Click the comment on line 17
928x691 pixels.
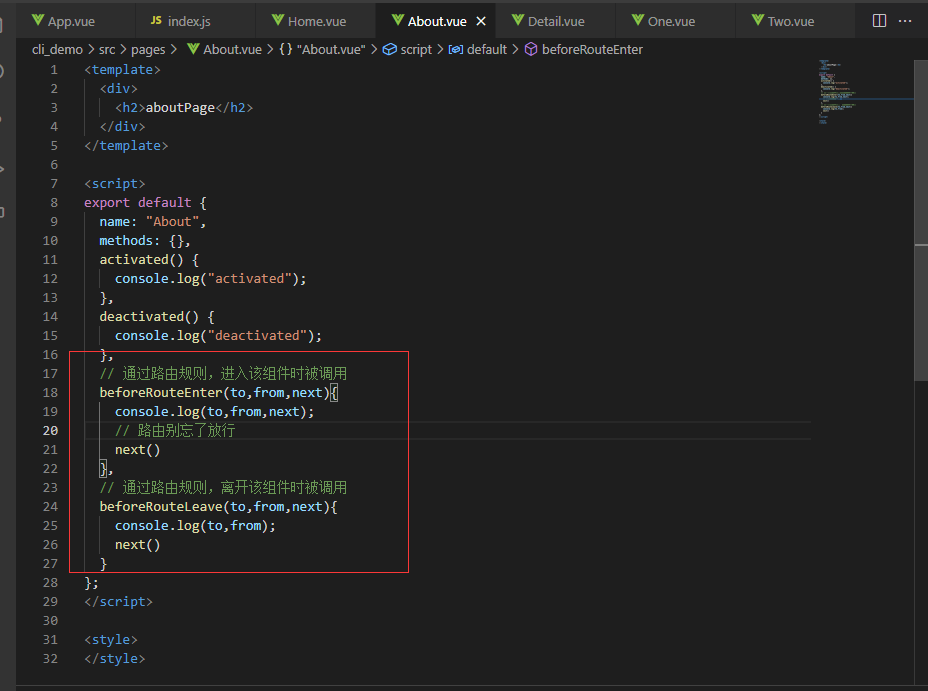click(x=223, y=374)
